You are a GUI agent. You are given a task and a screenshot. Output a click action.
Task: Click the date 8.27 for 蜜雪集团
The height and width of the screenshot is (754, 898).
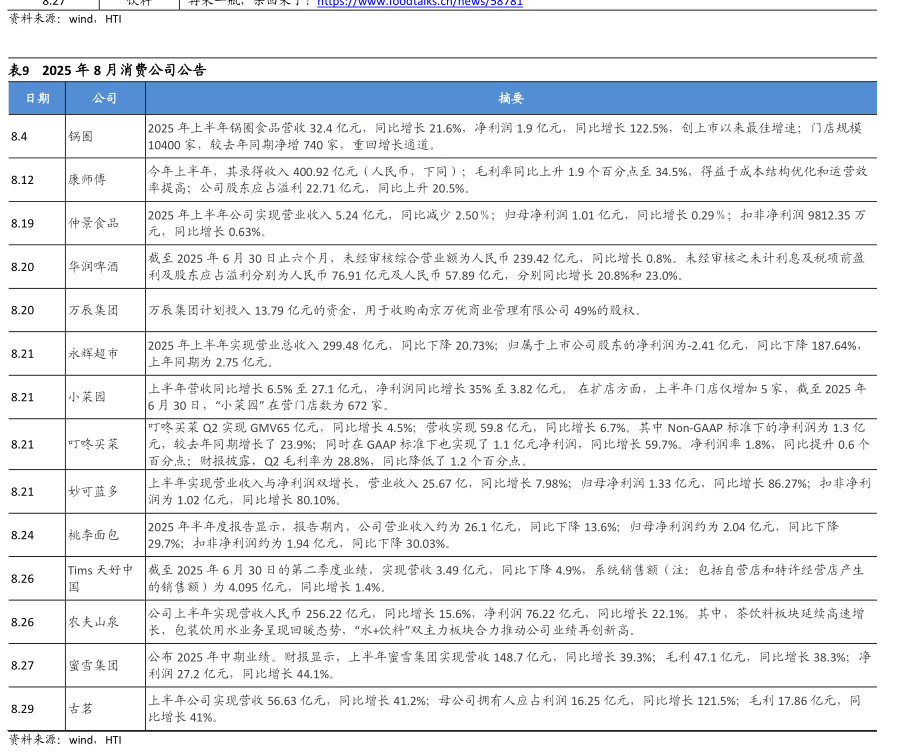[22, 666]
